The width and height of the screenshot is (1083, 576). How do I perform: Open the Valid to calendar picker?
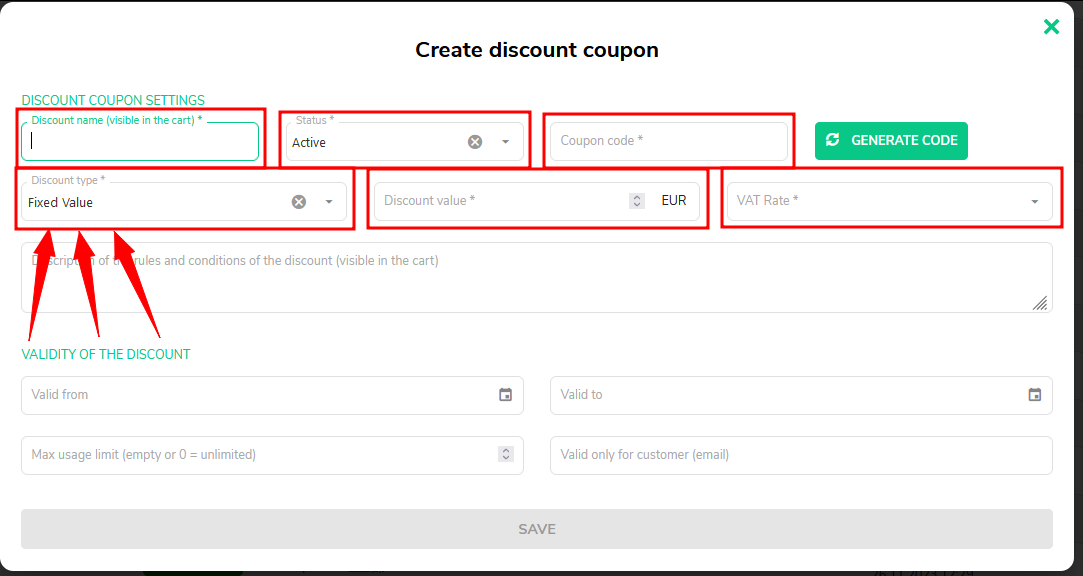pyautogui.click(x=1035, y=394)
